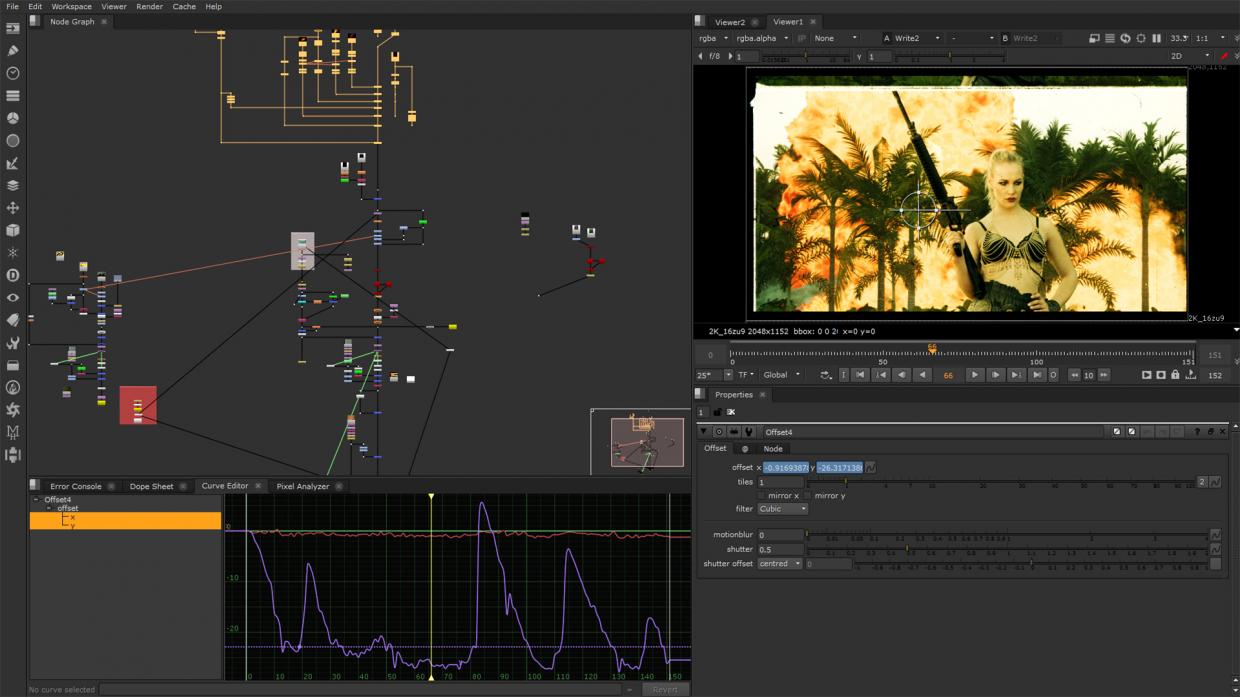Open the 3D nodes cube icon

pos(13,230)
